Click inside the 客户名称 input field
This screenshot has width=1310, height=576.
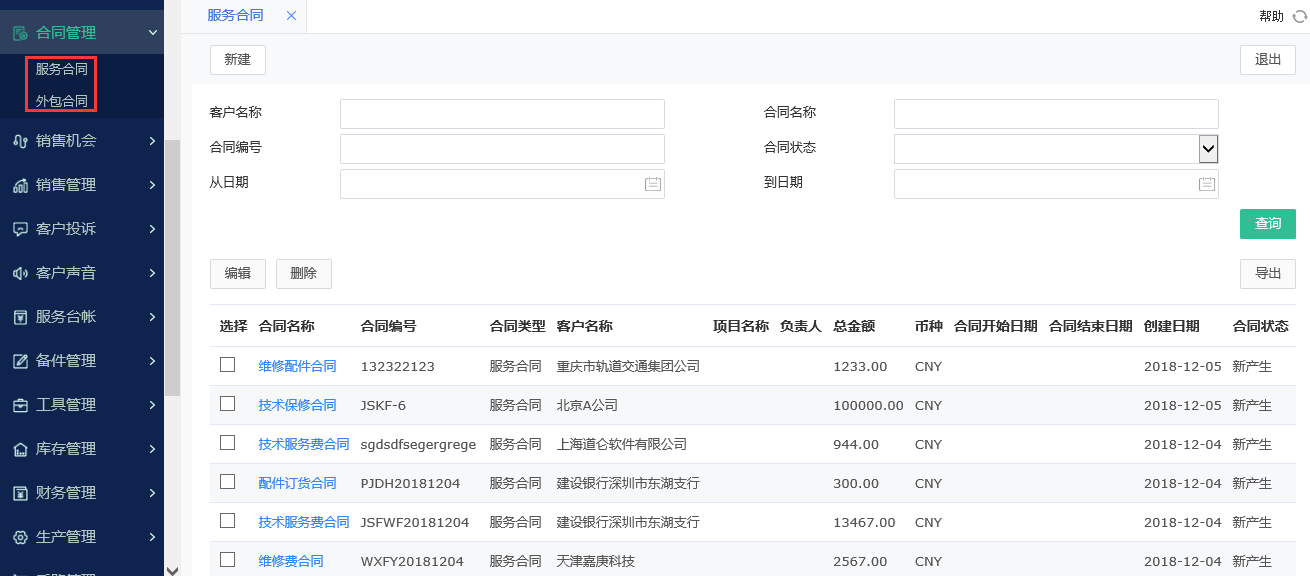tap(502, 113)
